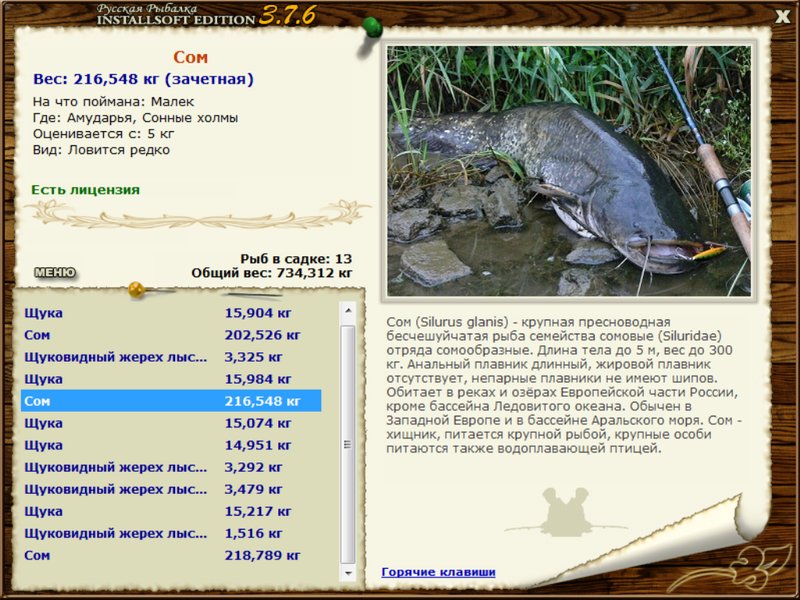Click the Сом fish title

pyautogui.click(x=190, y=57)
